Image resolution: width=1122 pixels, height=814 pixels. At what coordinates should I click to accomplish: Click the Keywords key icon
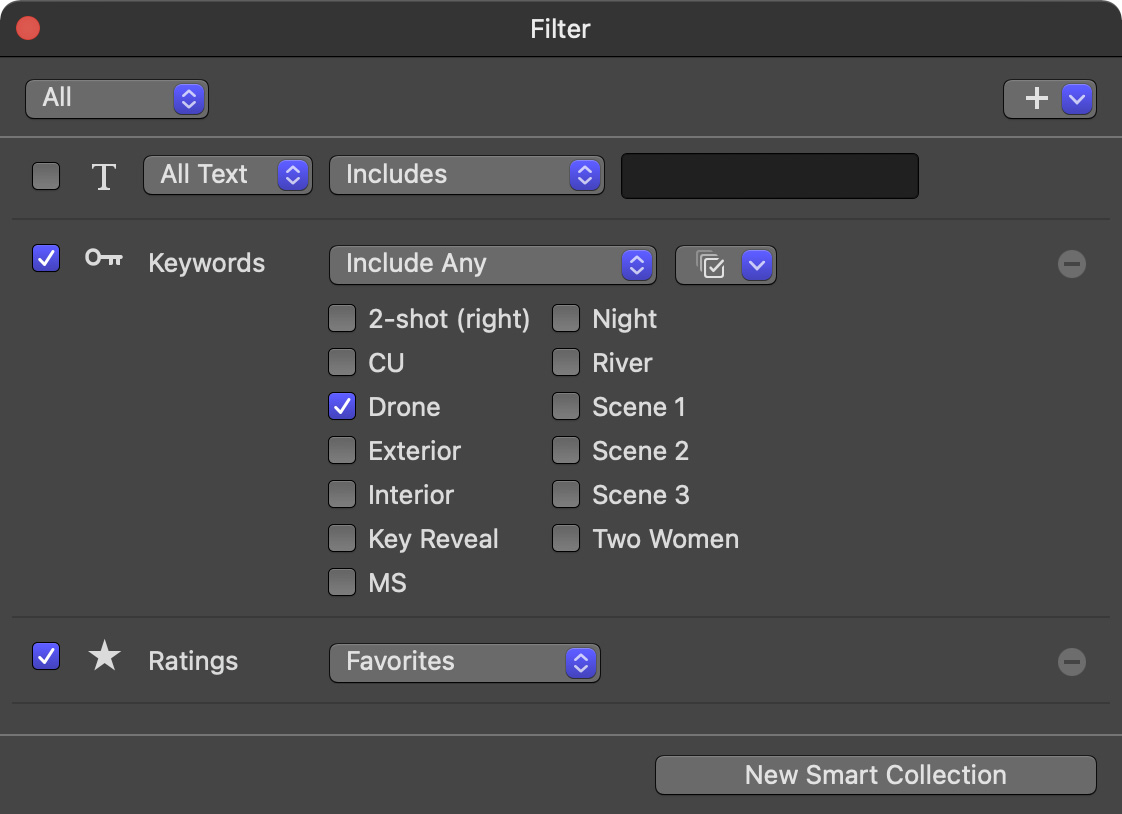[104, 258]
